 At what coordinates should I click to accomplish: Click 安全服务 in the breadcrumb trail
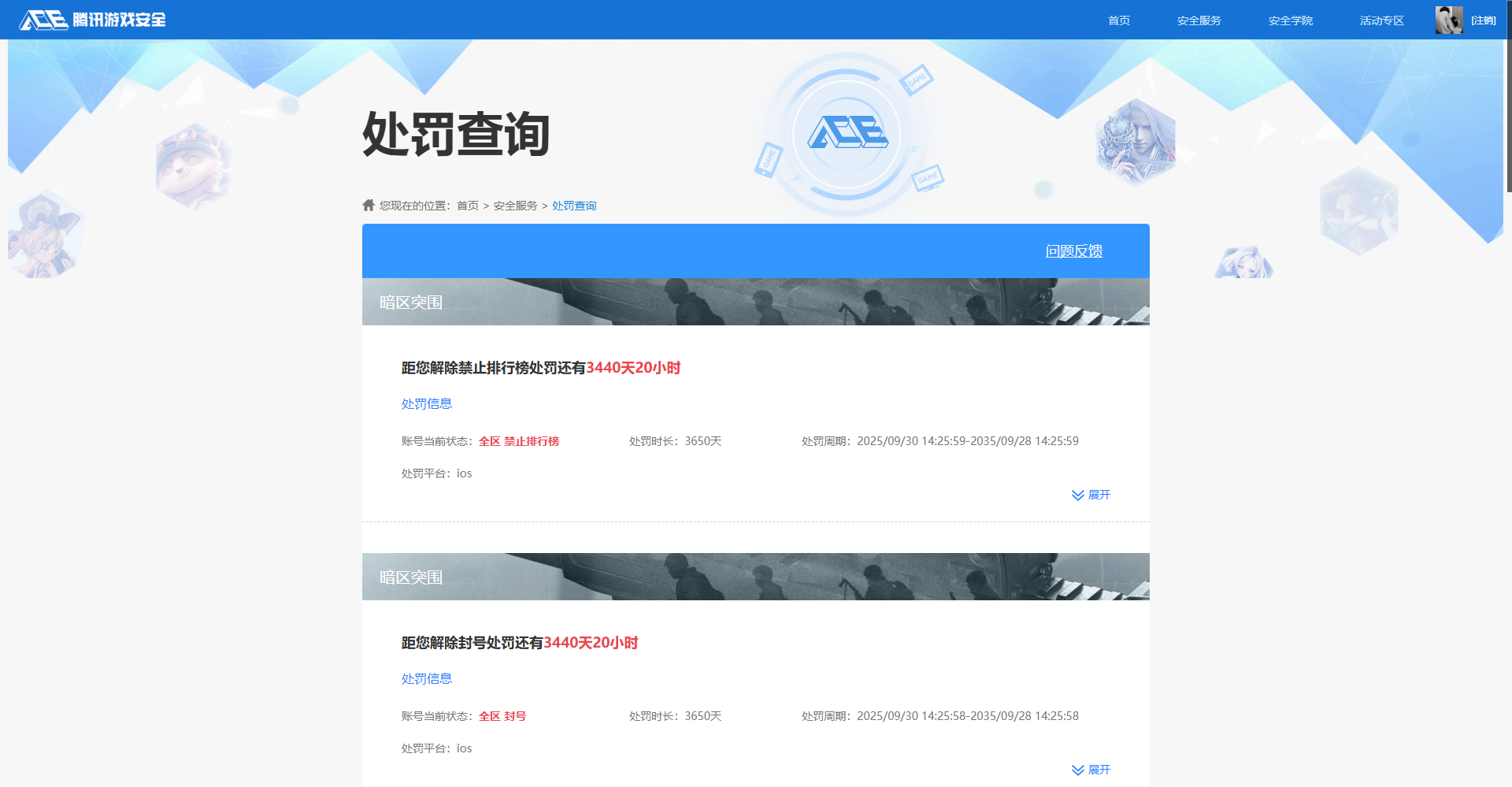515,205
